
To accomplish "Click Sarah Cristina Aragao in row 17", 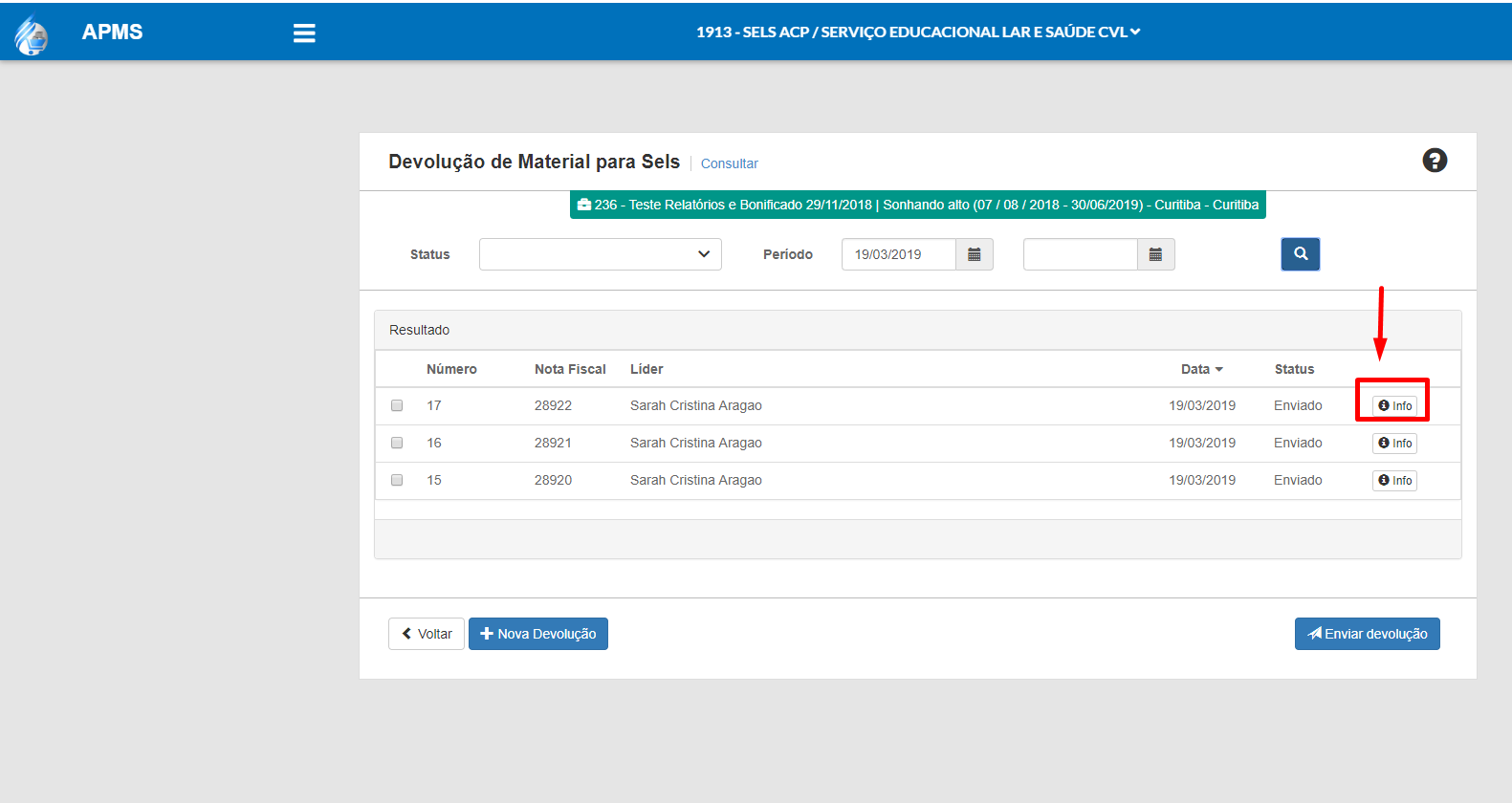I will point(696,405).
